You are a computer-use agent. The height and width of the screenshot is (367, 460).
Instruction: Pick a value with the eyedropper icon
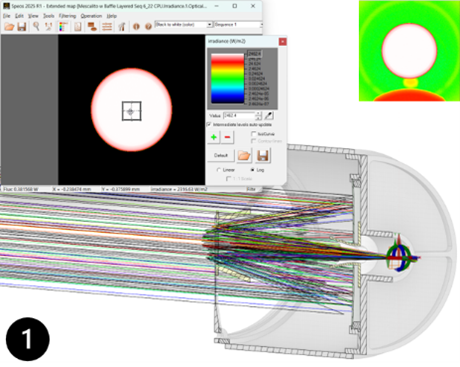(269, 116)
